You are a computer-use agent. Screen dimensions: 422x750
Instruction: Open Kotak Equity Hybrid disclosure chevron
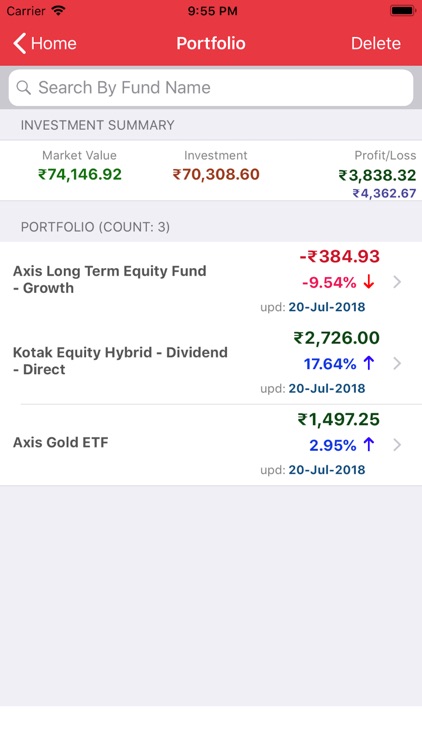click(397, 364)
